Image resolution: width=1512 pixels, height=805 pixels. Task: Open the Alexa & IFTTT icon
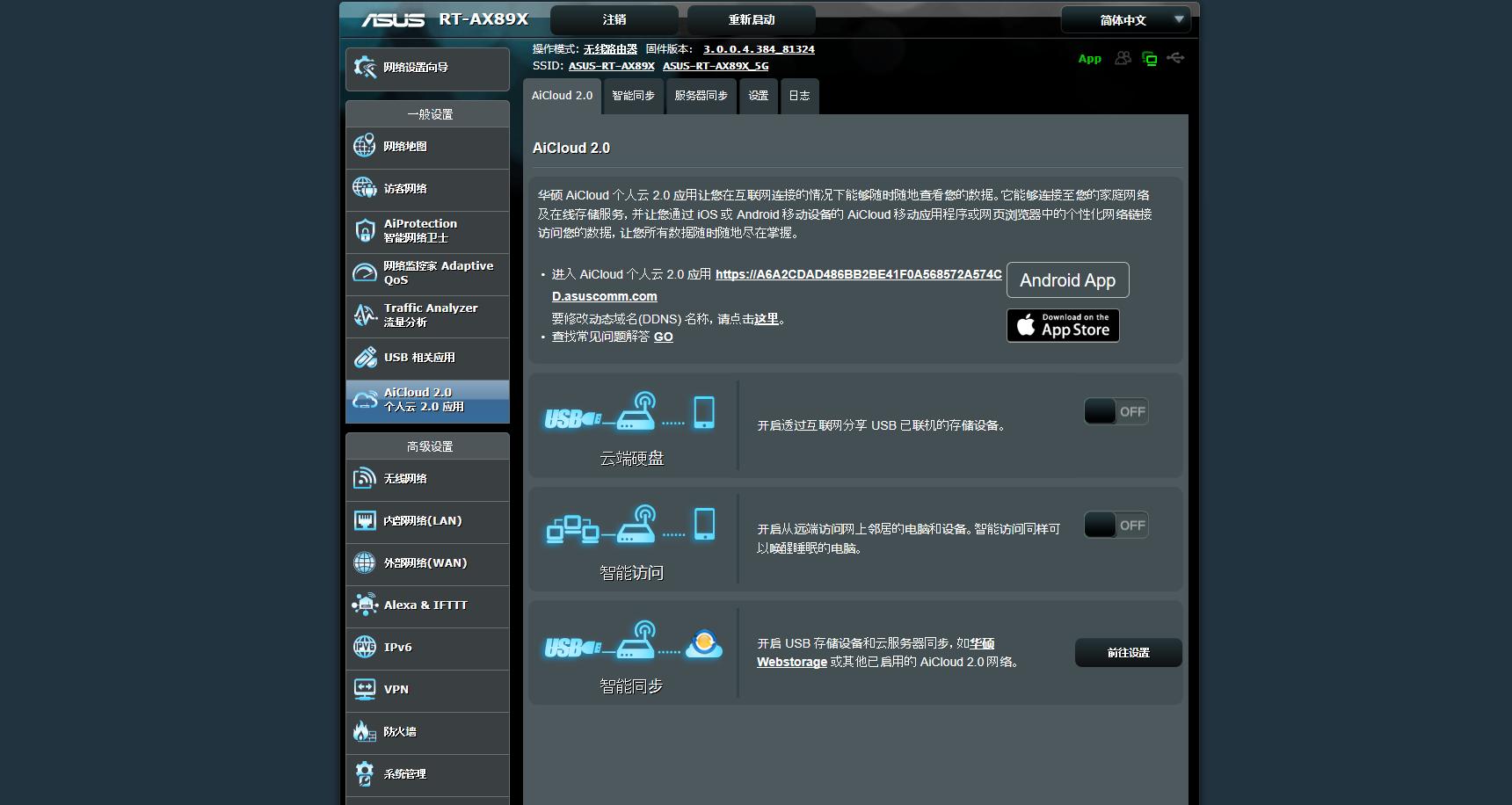click(365, 605)
